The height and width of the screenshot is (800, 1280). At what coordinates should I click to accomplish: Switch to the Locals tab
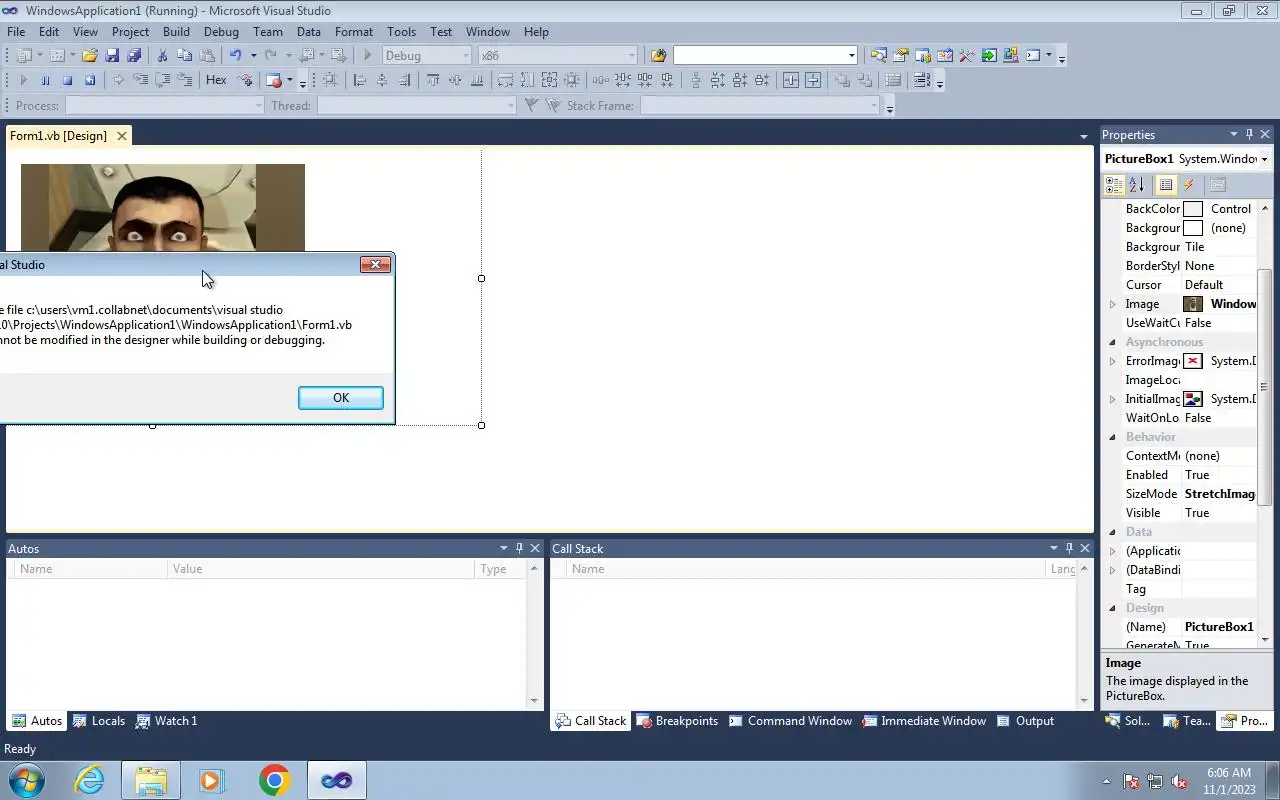[98, 721]
